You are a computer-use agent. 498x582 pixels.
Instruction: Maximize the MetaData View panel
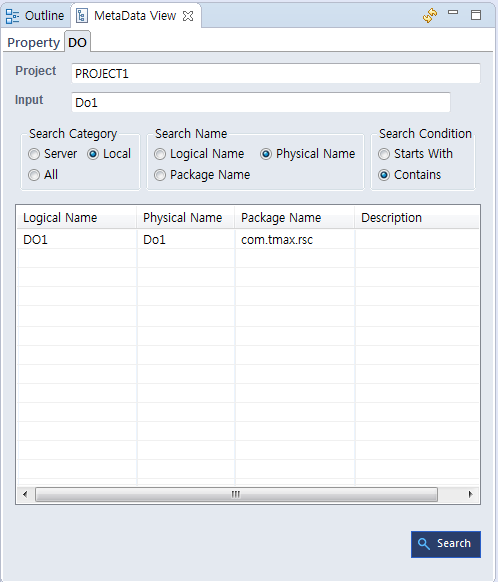(x=476, y=15)
